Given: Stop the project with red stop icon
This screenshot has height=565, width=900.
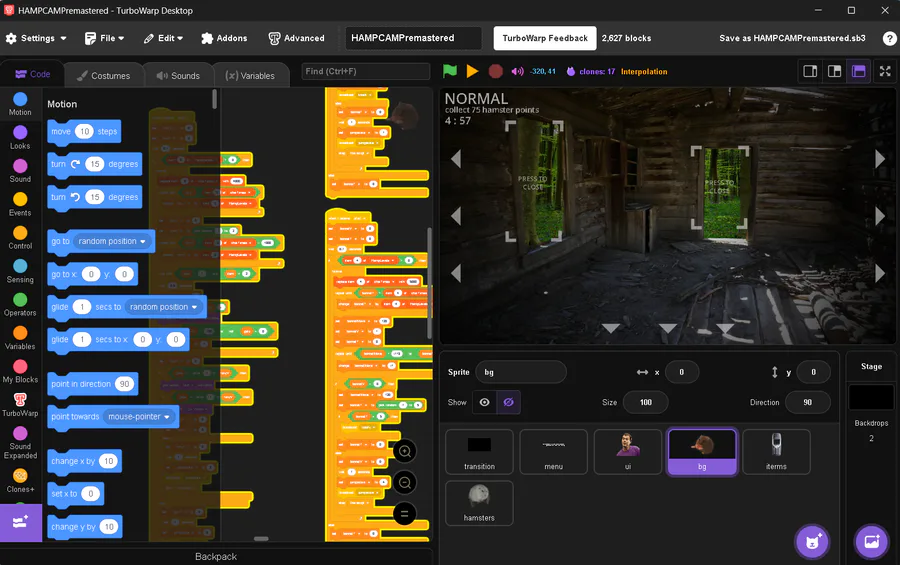Looking at the screenshot, I should point(495,71).
